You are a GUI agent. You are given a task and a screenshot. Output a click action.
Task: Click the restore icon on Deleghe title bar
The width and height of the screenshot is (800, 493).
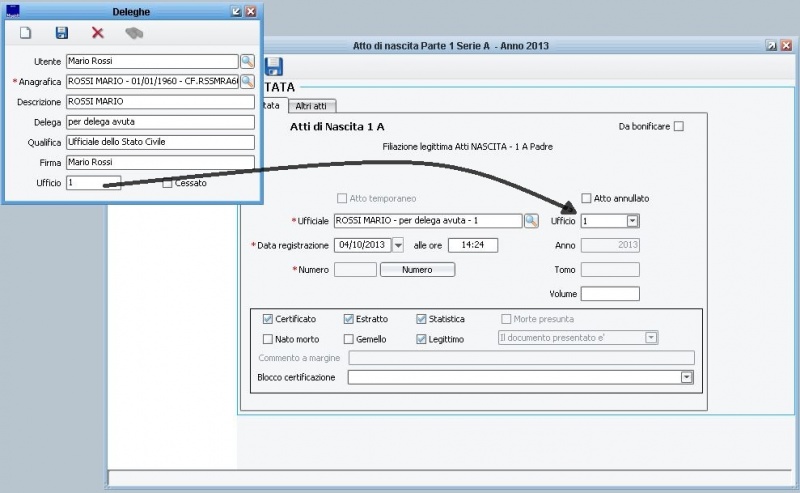point(235,10)
